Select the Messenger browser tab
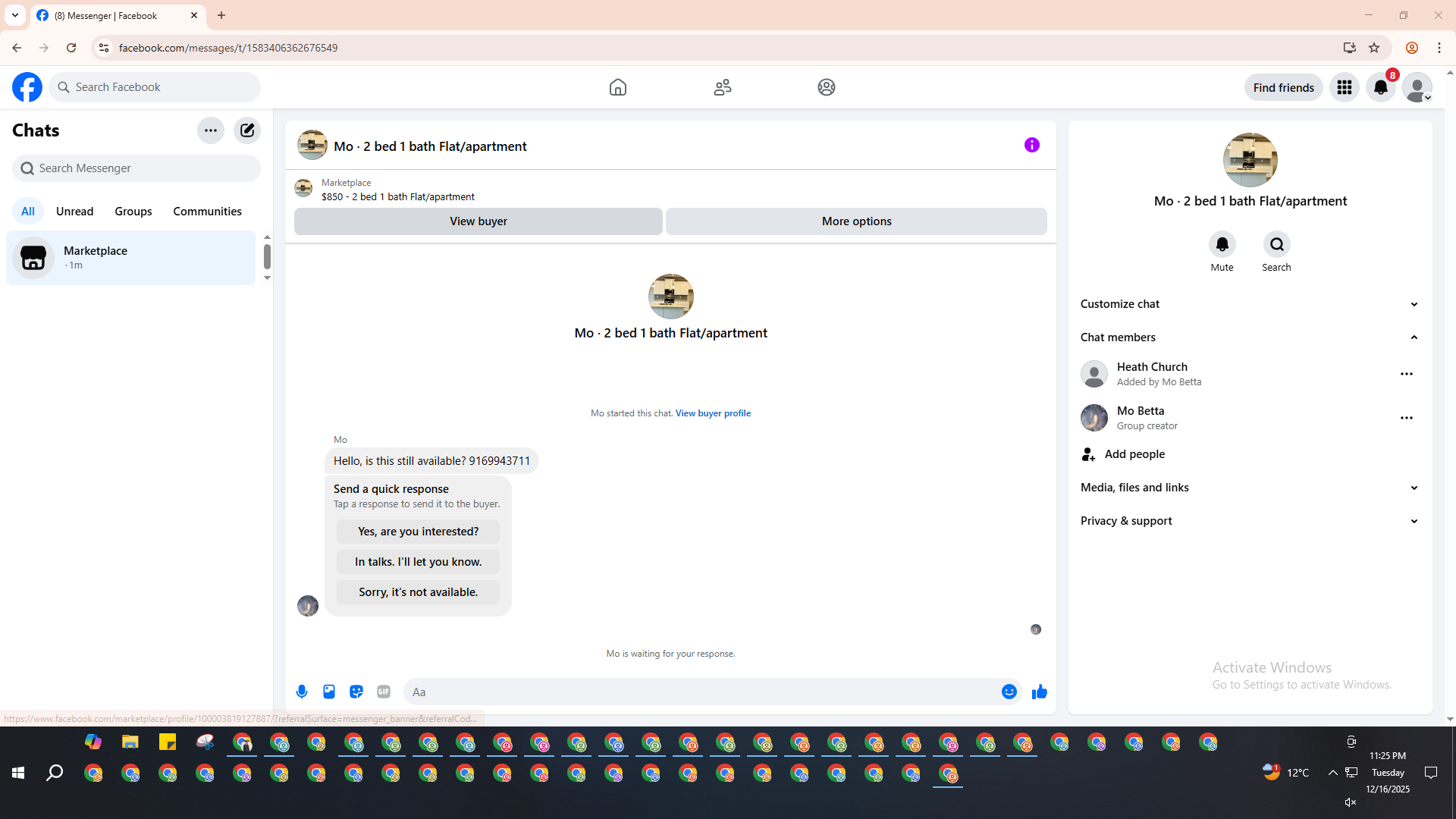 [118, 15]
